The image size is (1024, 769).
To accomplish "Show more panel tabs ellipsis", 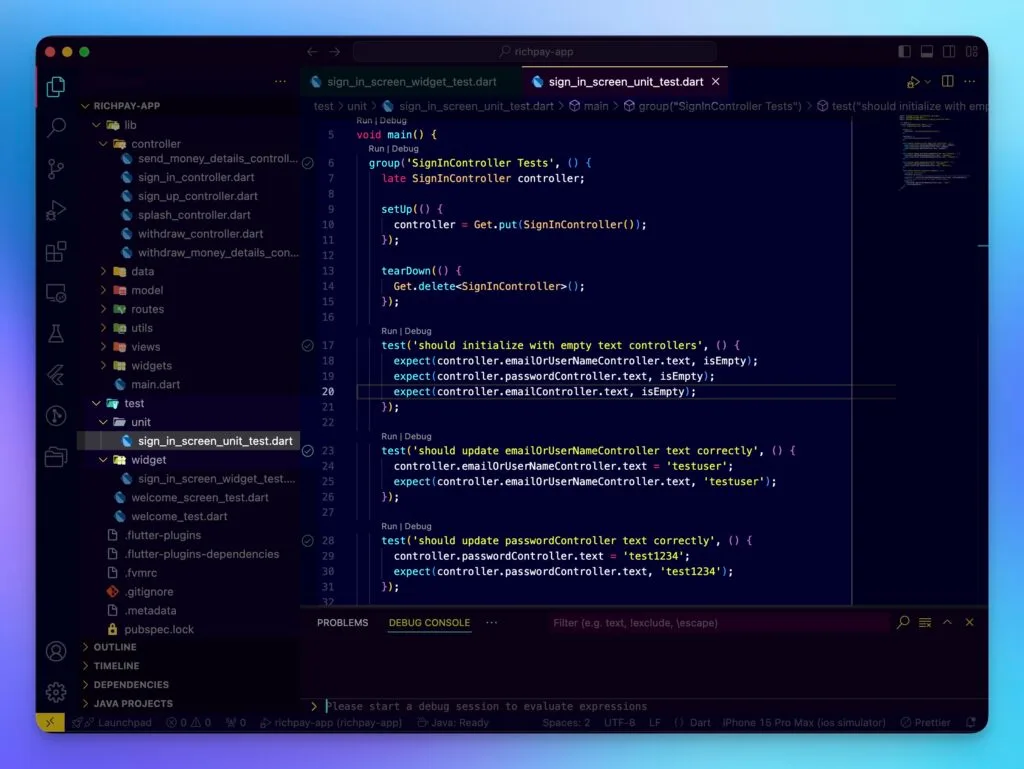I will click(492, 623).
